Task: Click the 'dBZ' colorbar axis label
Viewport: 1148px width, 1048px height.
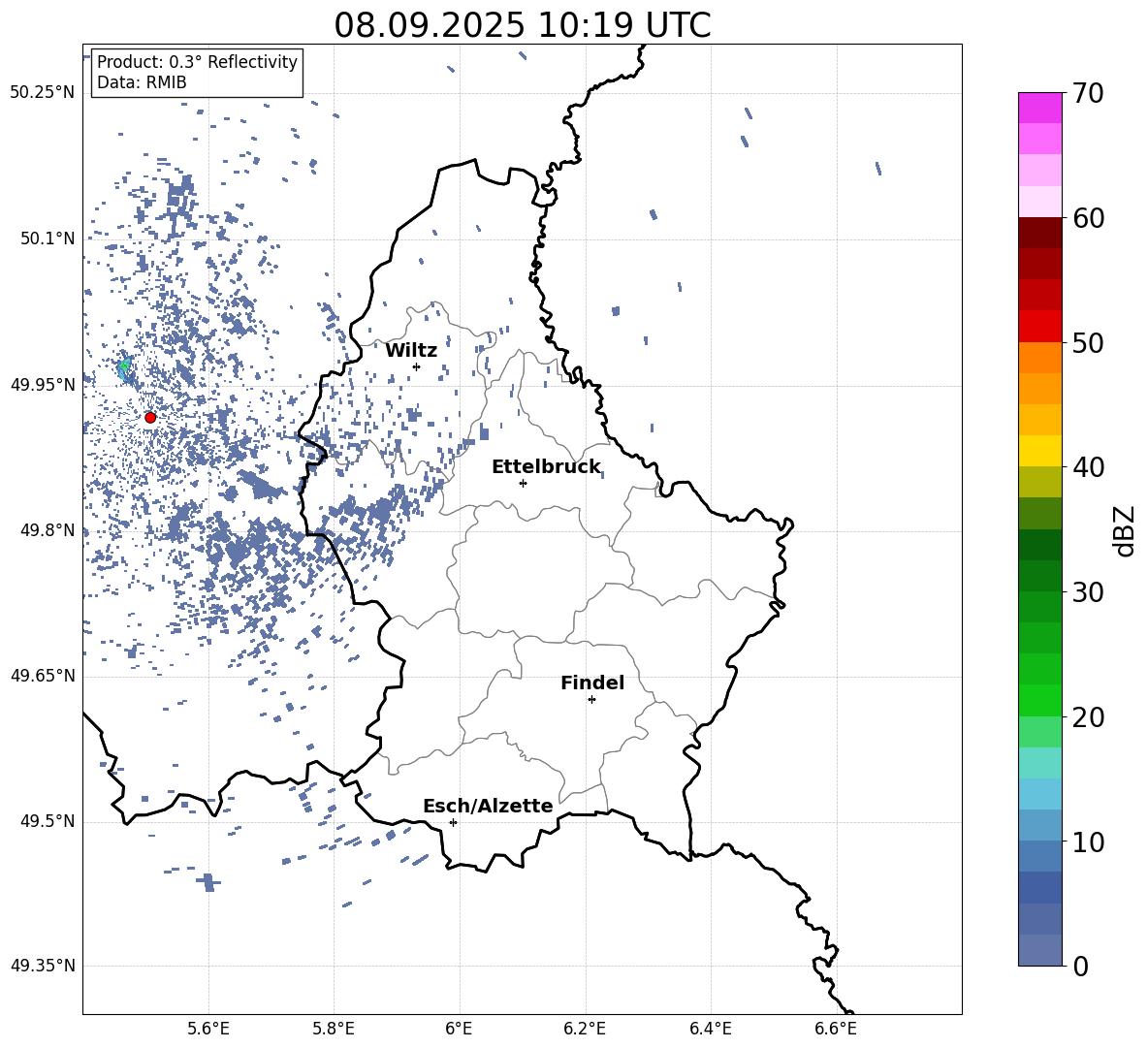Action: tap(1125, 530)
